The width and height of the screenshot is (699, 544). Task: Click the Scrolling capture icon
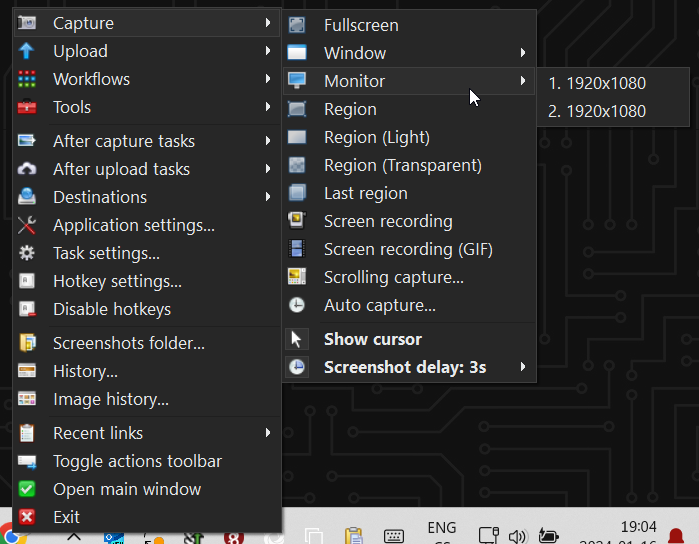(297, 277)
